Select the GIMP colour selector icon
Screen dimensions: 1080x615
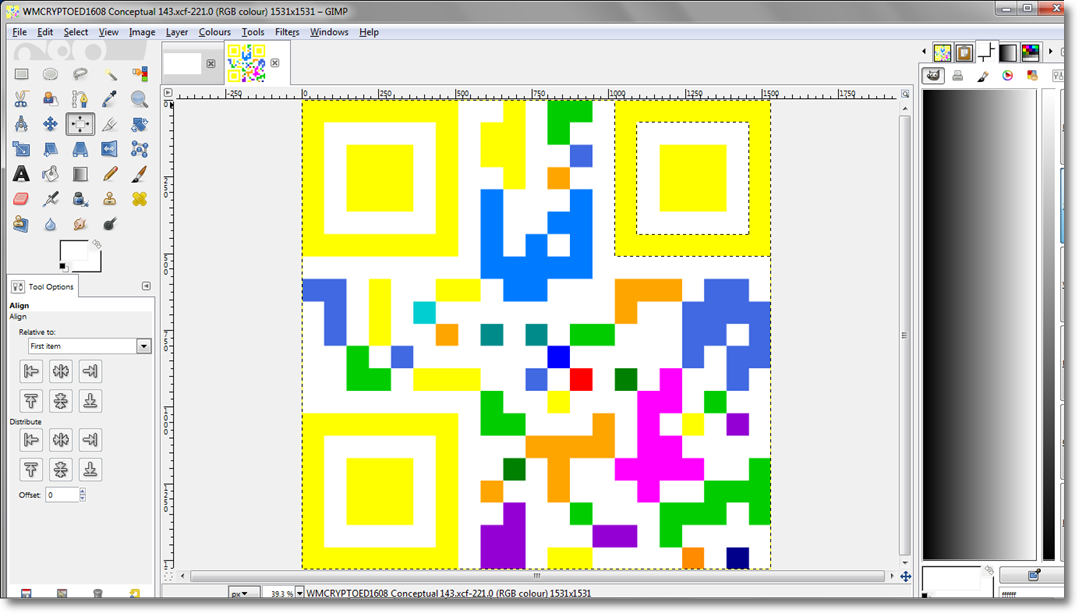click(933, 76)
